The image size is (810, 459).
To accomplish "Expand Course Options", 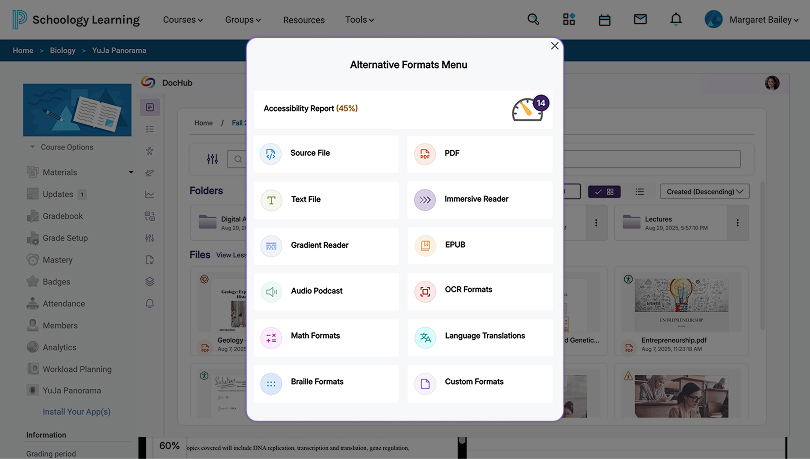I will [61, 147].
